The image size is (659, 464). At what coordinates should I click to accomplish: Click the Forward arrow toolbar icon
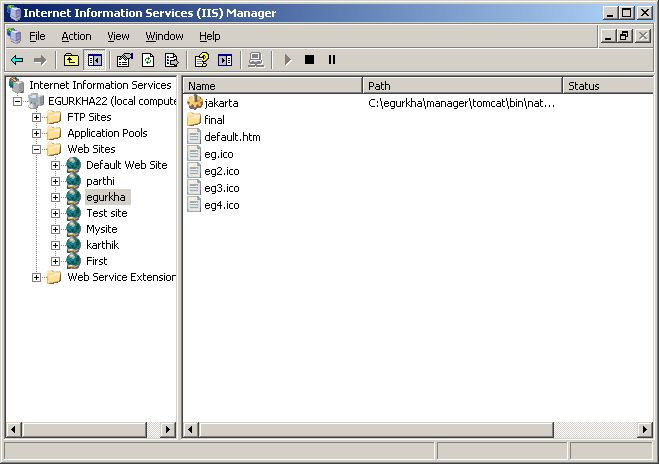point(40,60)
